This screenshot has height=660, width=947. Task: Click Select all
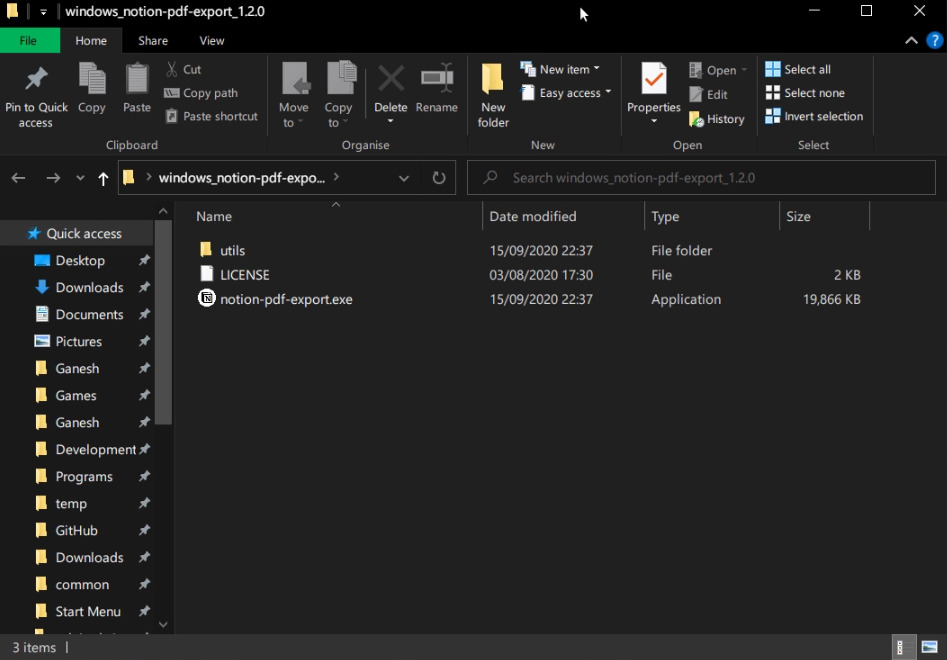pyautogui.click(x=798, y=69)
